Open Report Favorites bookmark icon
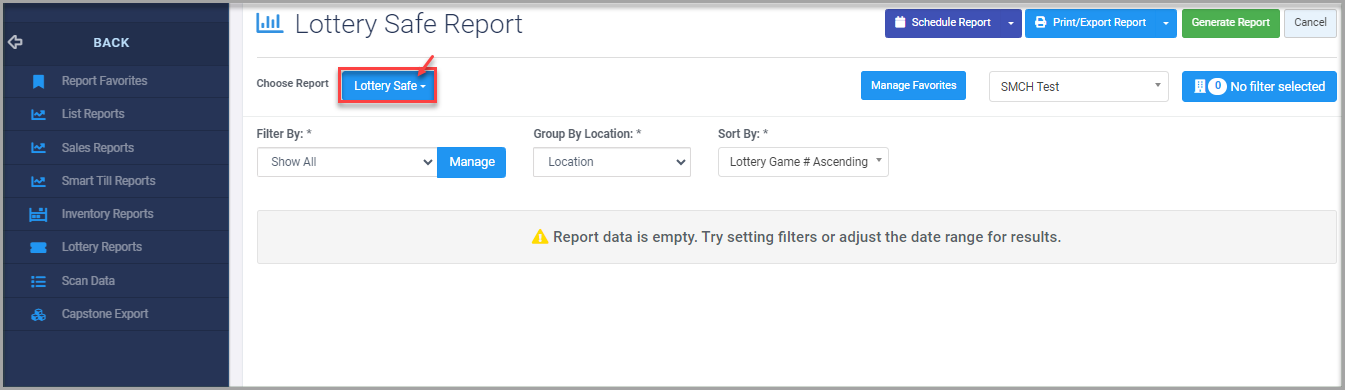 (39, 81)
